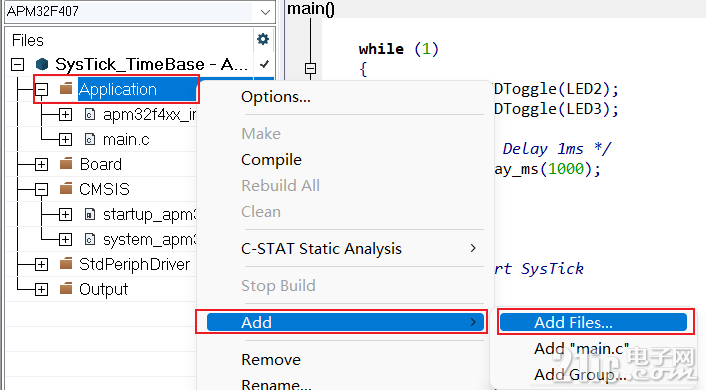
Task: Click the gear settings icon in Files header
Action: [263, 39]
